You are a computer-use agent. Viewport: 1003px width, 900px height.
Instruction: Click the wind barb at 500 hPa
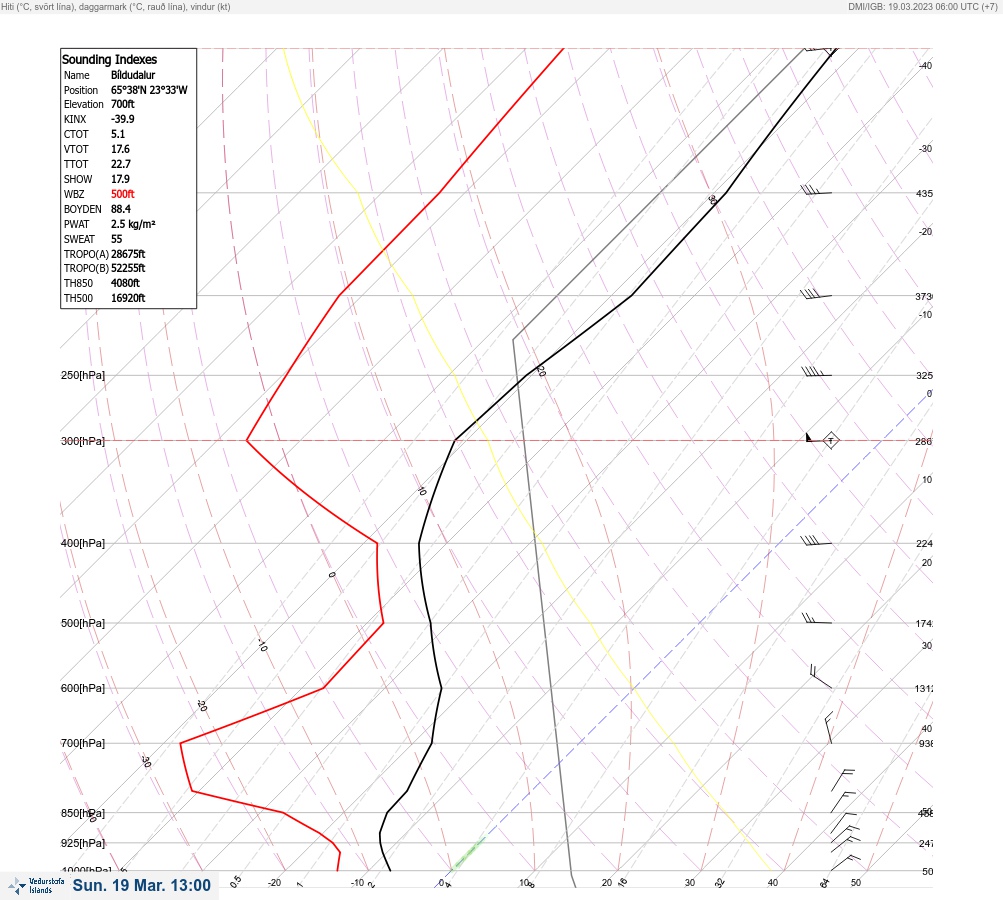pos(817,619)
